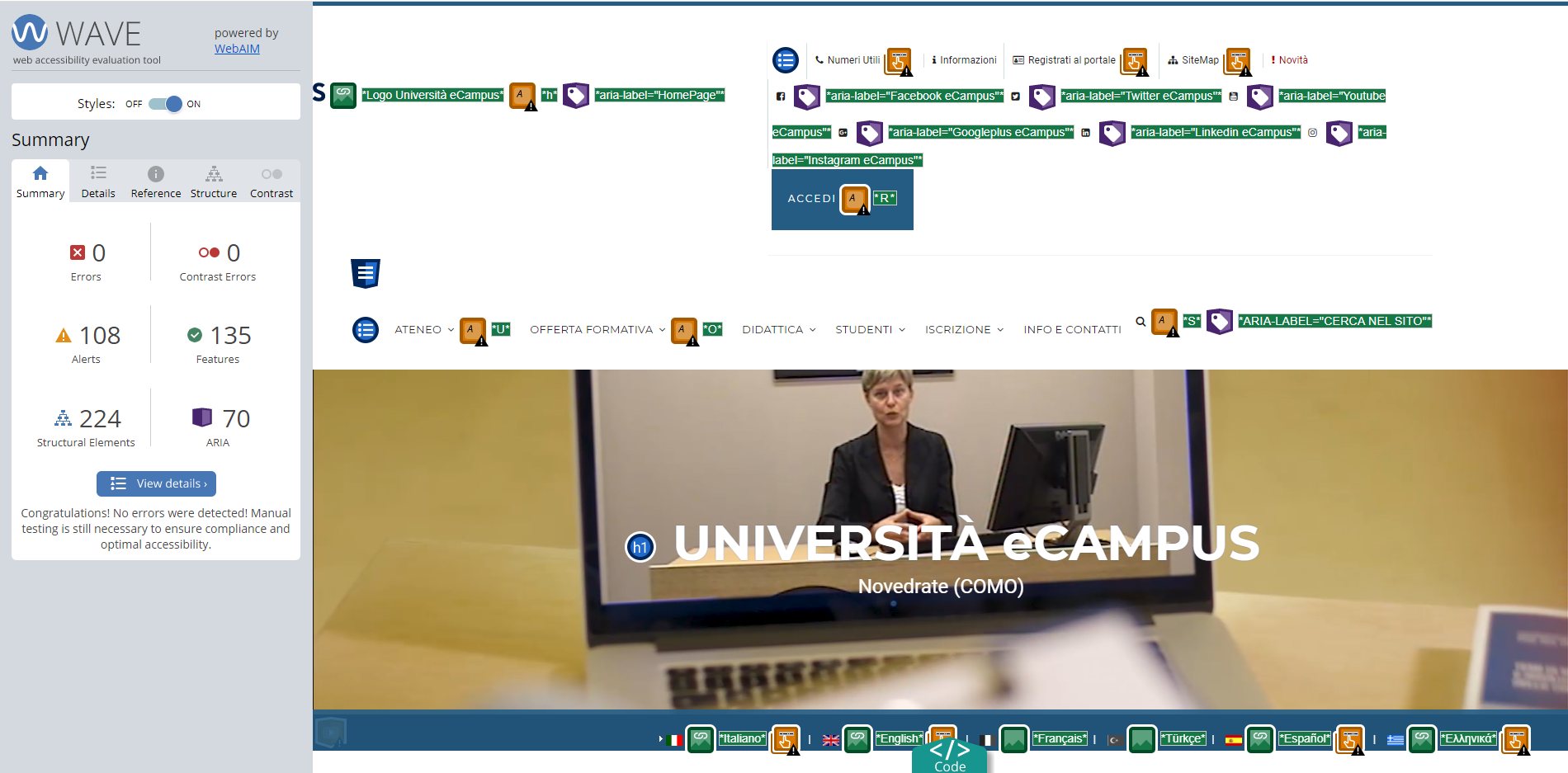
Task: Open the Contrast tab
Action: (272, 182)
